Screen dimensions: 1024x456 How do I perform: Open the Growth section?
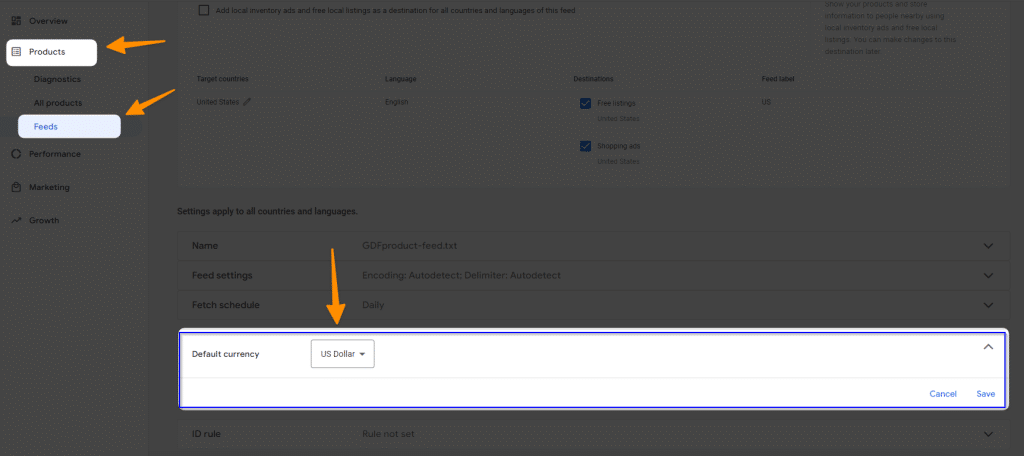click(44, 221)
